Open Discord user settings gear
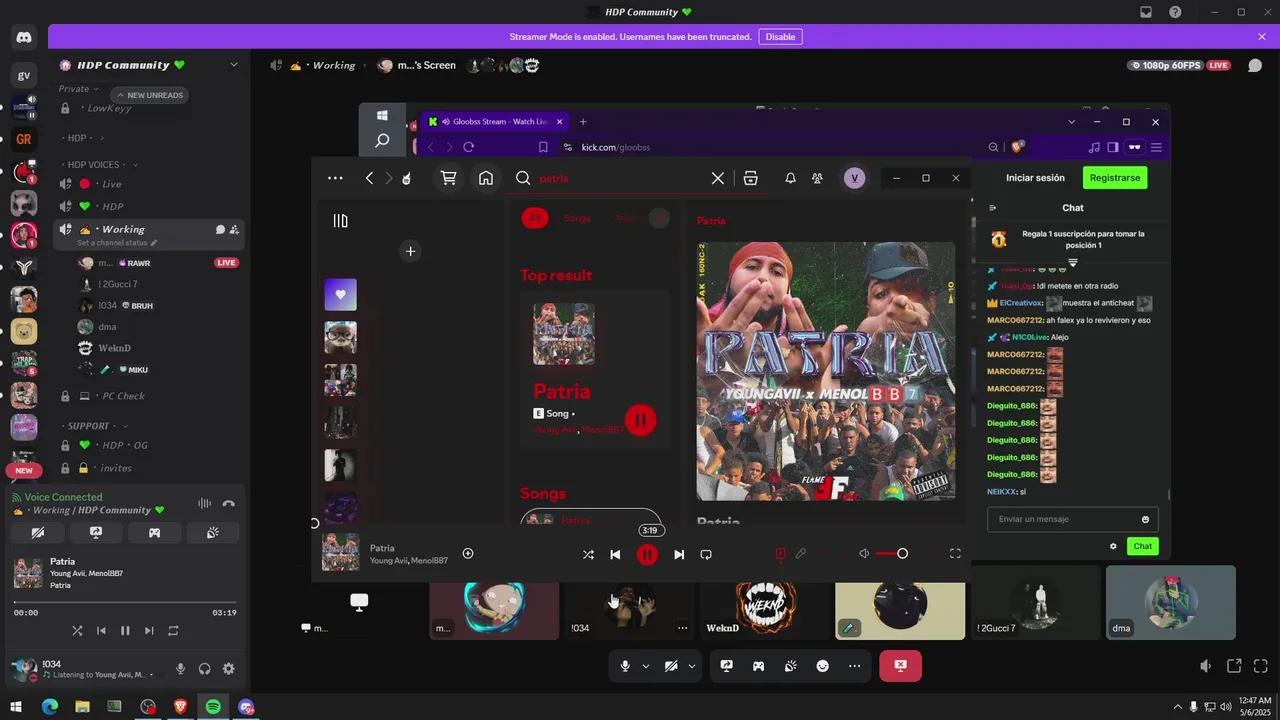Viewport: 1280px width, 720px height. (x=229, y=669)
